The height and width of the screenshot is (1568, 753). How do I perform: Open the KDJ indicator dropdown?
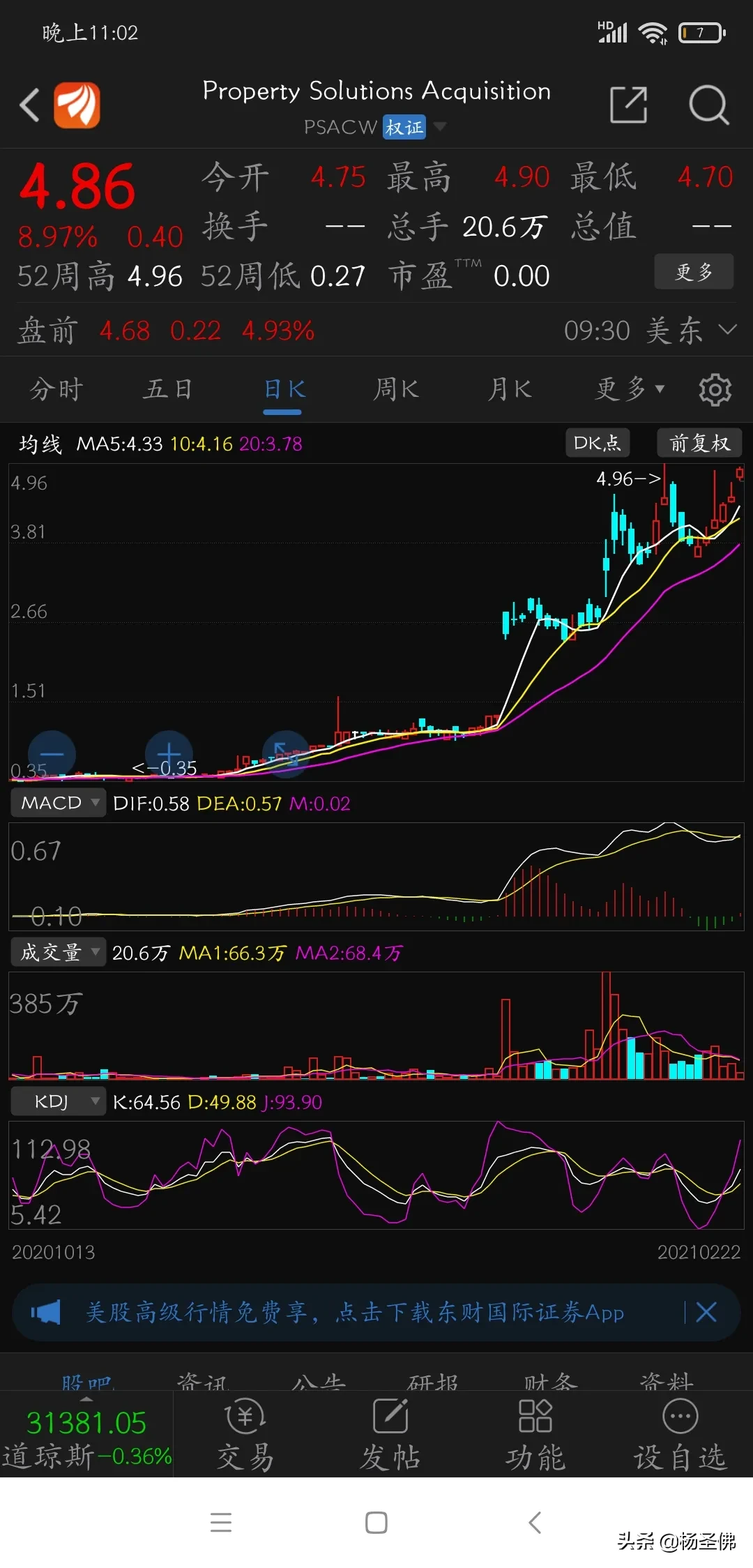tap(58, 1101)
